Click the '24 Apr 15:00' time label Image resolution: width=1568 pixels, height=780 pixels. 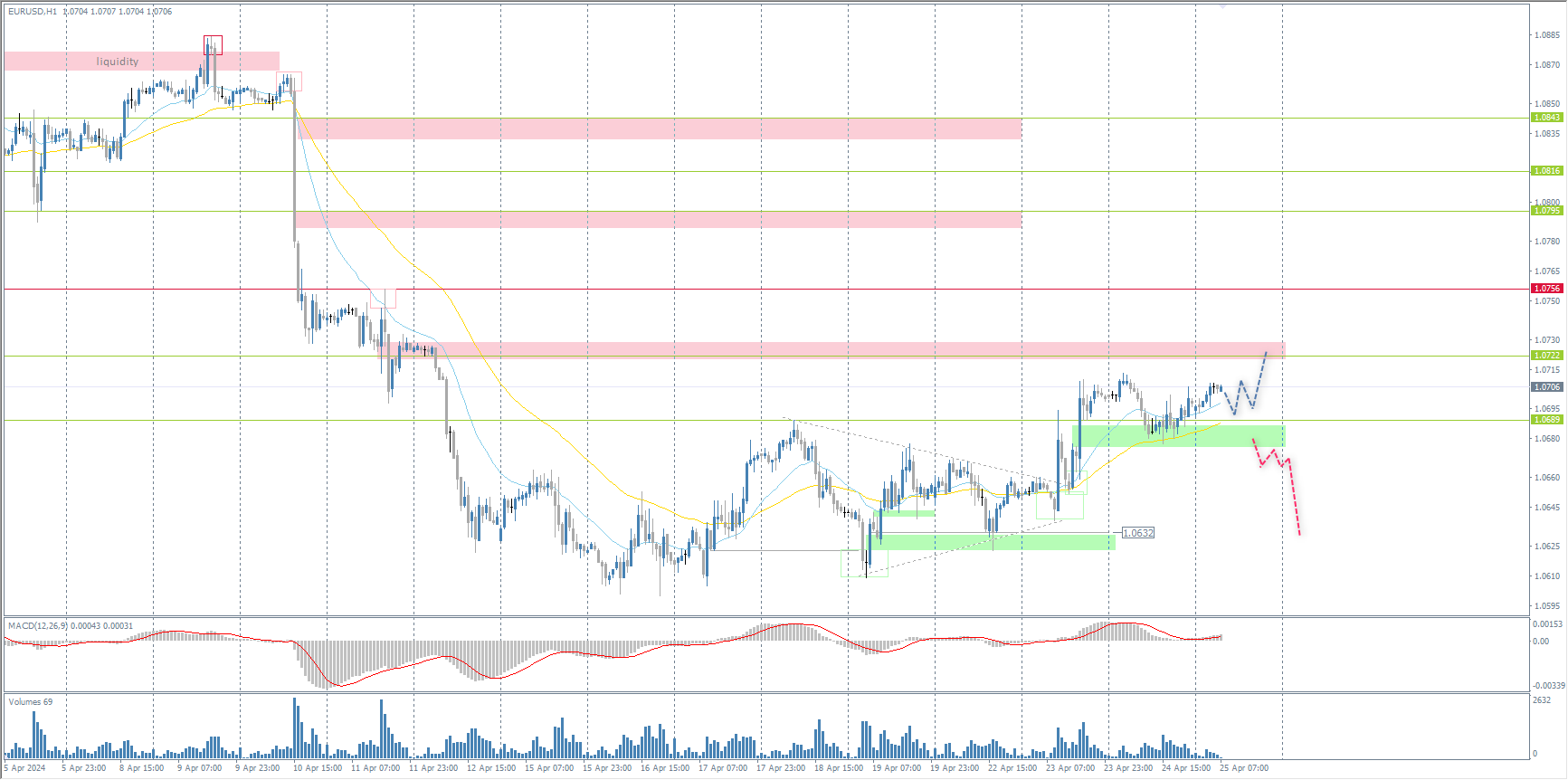(1186, 768)
